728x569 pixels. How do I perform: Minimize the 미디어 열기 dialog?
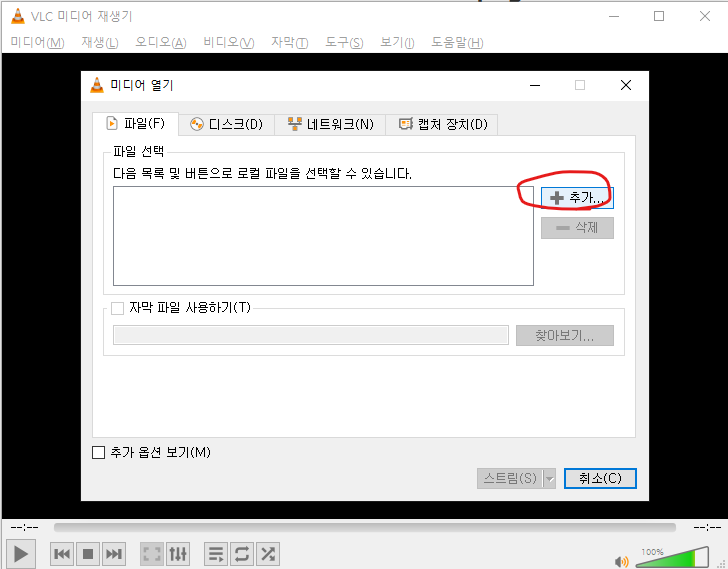pyautogui.click(x=535, y=85)
